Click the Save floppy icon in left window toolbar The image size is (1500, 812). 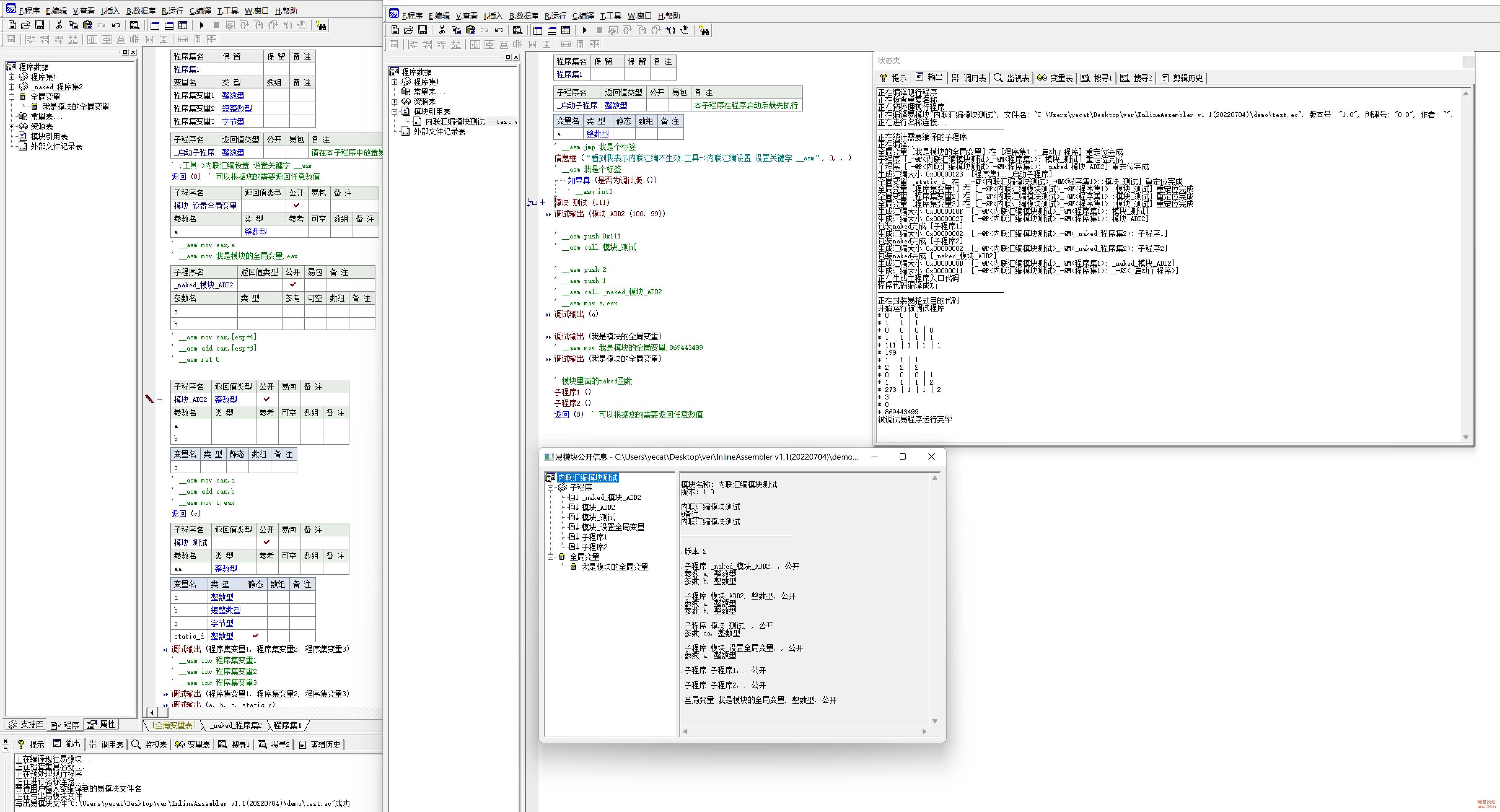point(40,25)
